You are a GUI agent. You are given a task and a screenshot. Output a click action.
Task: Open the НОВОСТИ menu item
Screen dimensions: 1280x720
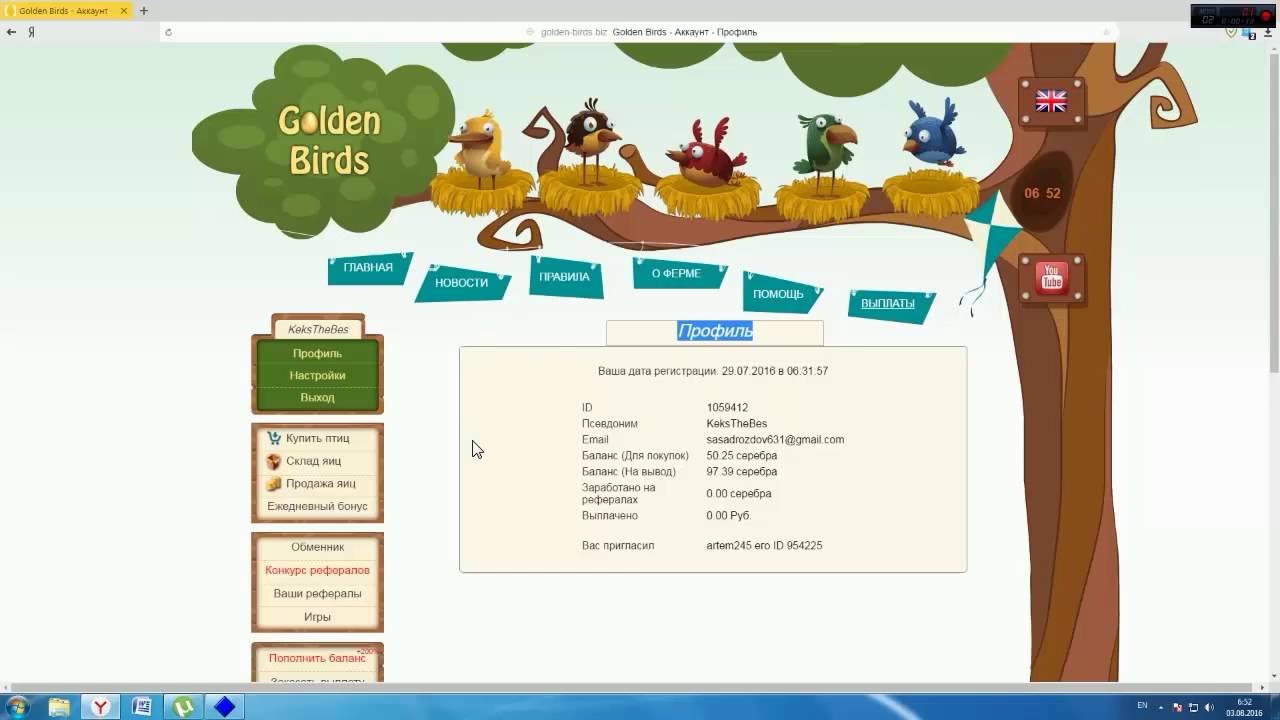(x=461, y=283)
